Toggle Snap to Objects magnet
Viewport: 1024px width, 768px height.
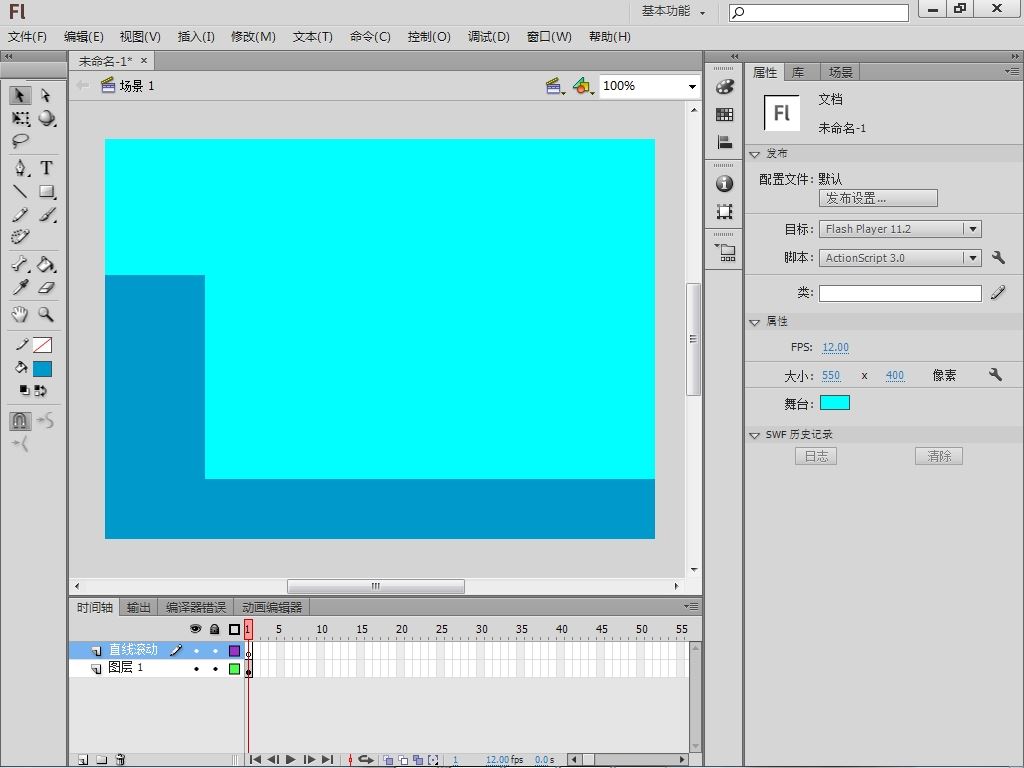20,421
